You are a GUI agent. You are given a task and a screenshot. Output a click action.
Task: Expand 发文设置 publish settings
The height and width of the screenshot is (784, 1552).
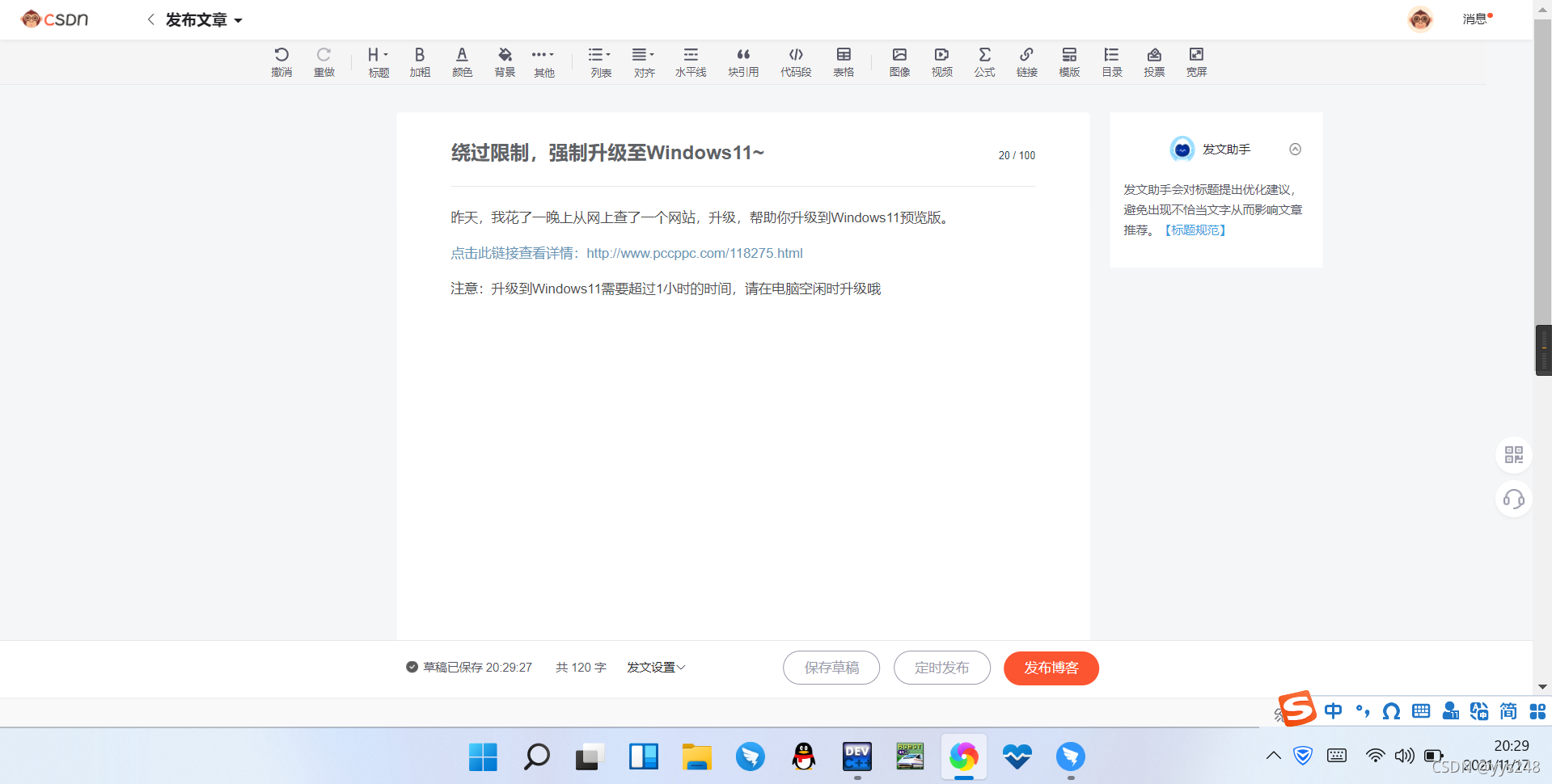pos(656,668)
